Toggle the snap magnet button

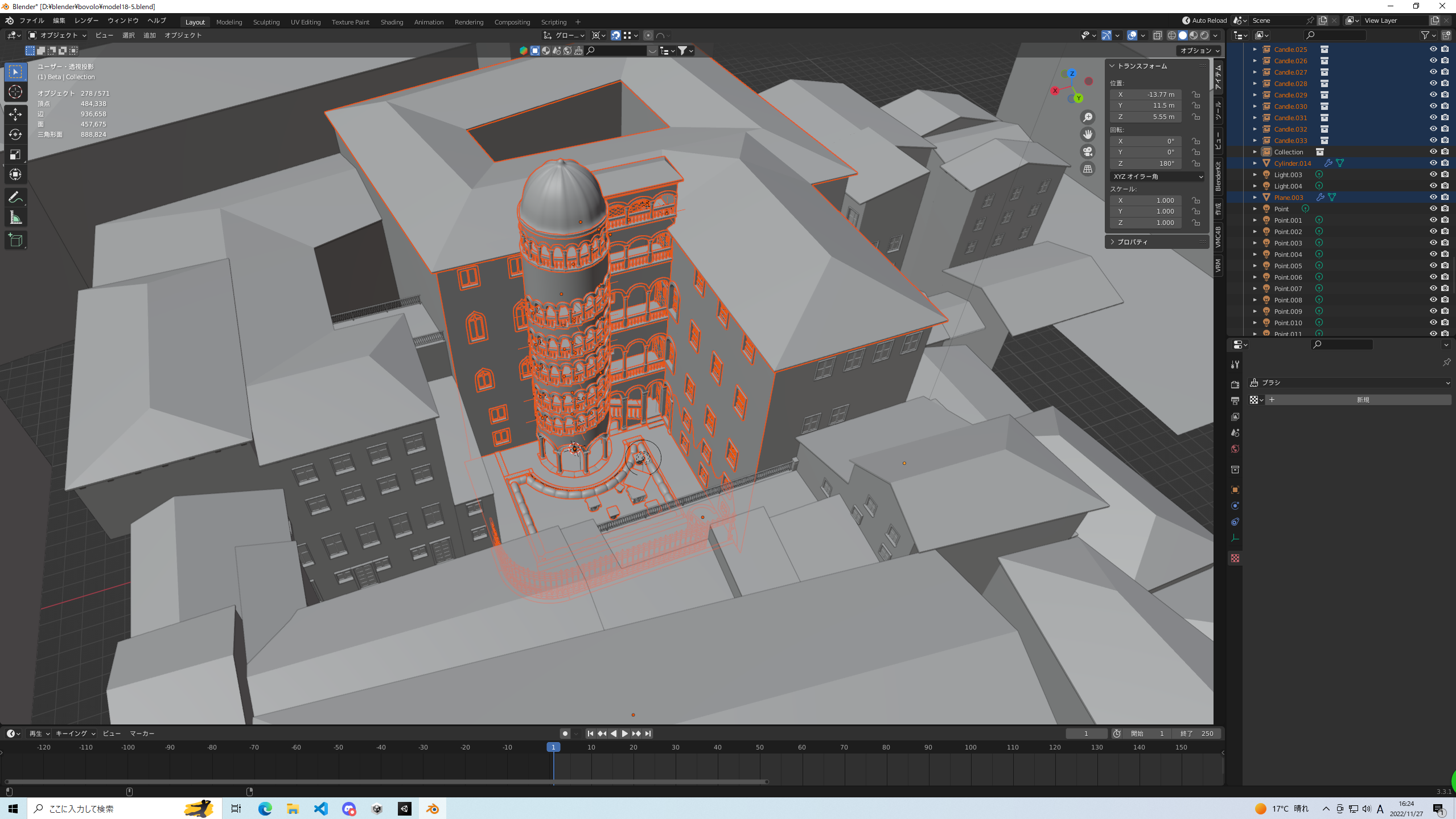tap(615, 35)
